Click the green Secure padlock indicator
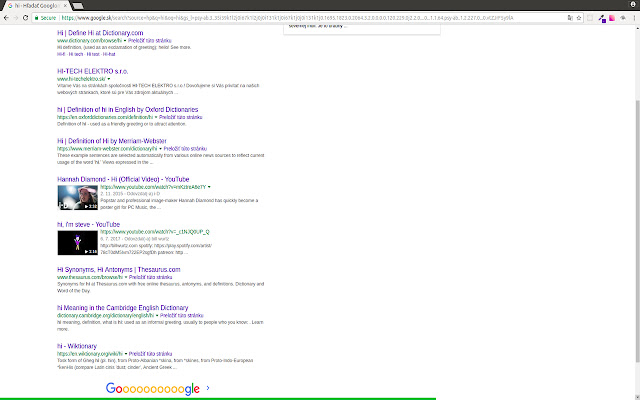Screen dimensions: 640x400 (45, 18)
